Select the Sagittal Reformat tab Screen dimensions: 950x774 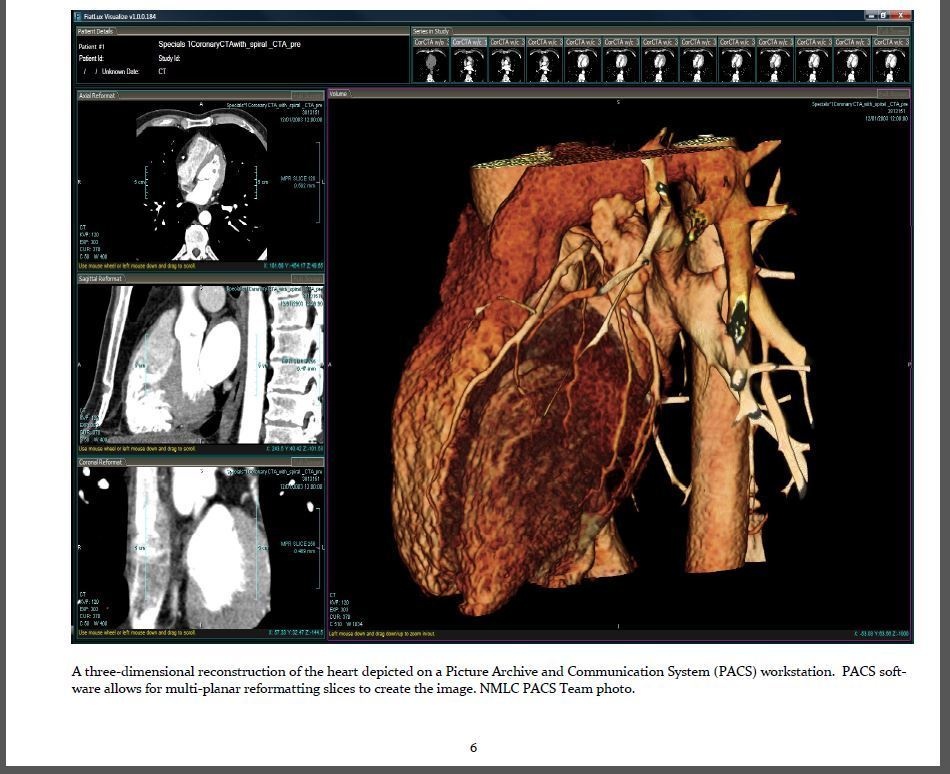pos(101,279)
